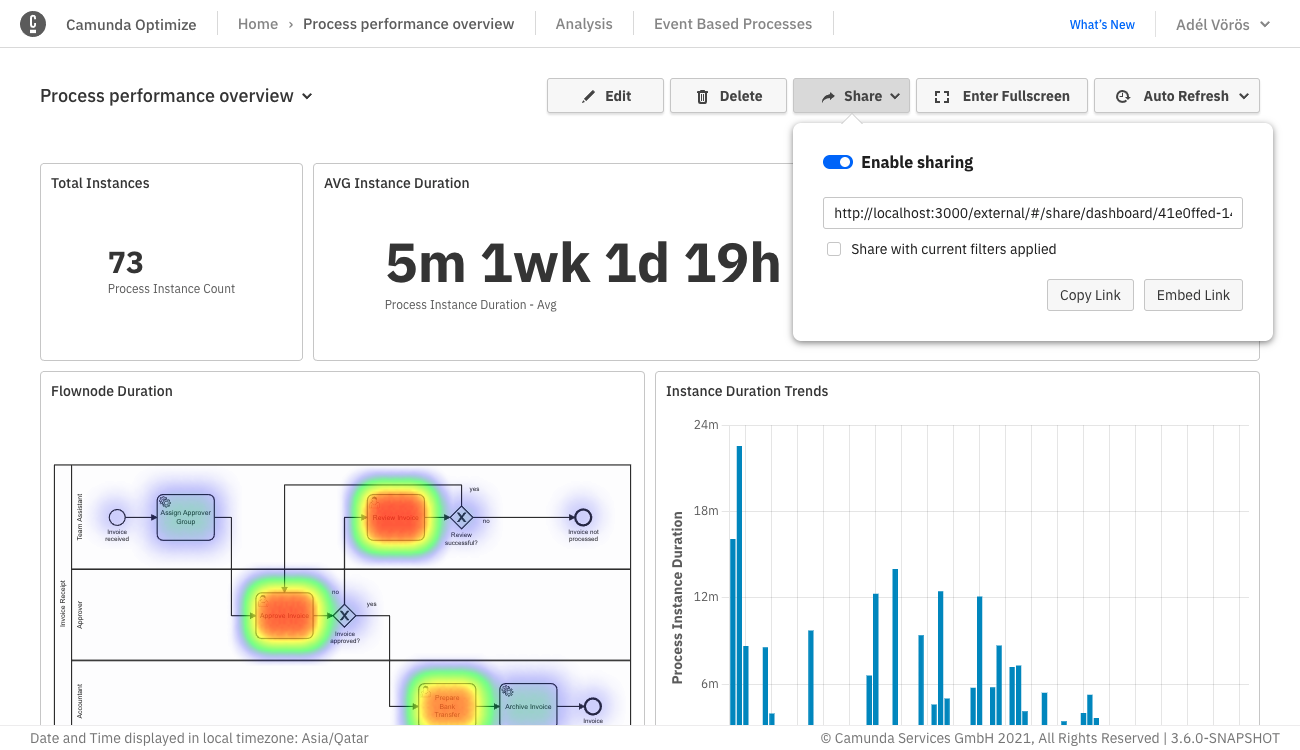Switch to the Analysis tab
The image size is (1300, 750).
(584, 24)
